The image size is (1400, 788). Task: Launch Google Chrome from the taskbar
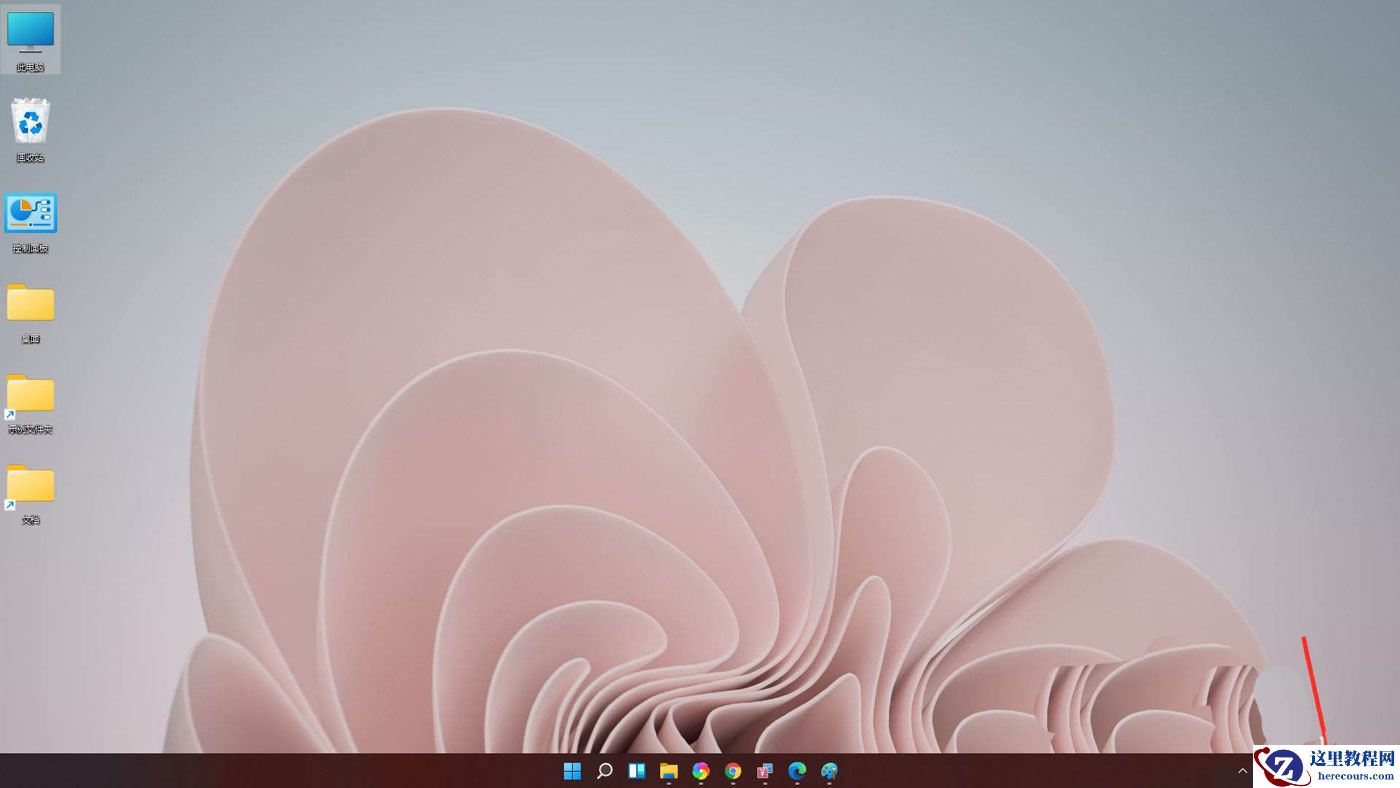(733, 771)
